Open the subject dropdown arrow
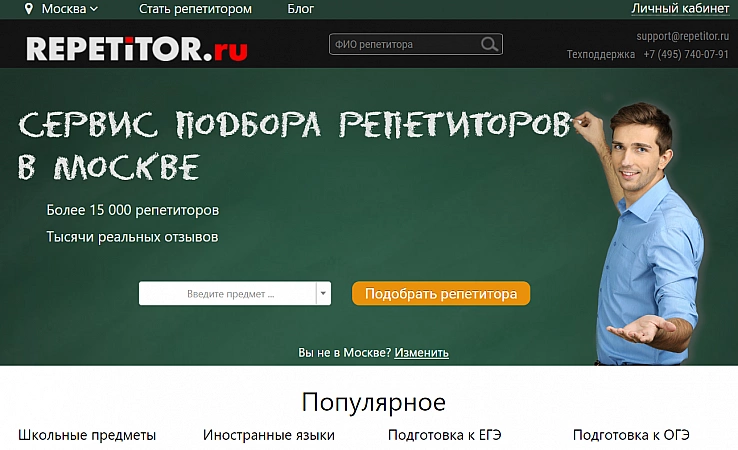 pyautogui.click(x=323, y=294)
